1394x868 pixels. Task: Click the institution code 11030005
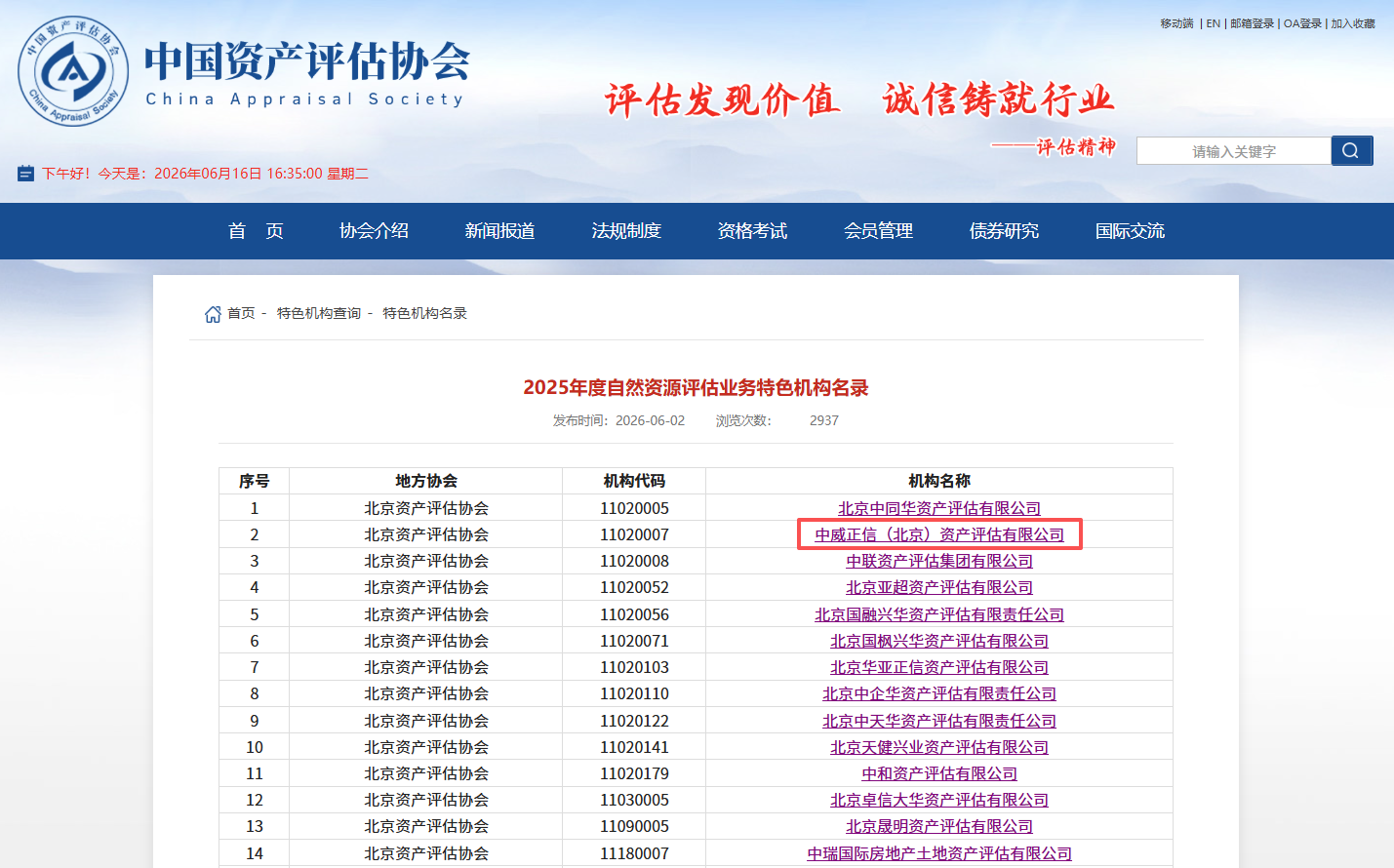(634, 800)
